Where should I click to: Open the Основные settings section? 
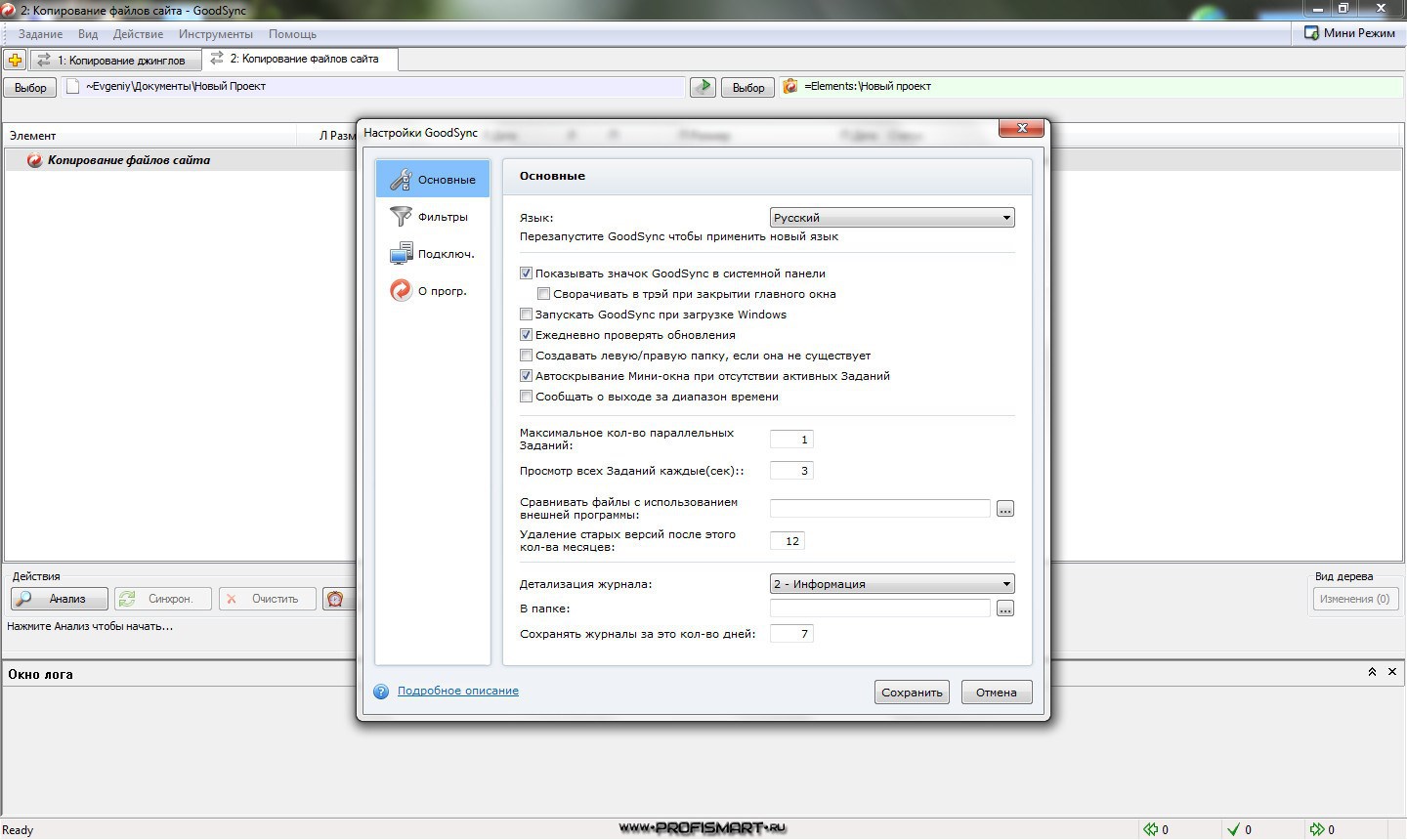[x=433, y=180]
